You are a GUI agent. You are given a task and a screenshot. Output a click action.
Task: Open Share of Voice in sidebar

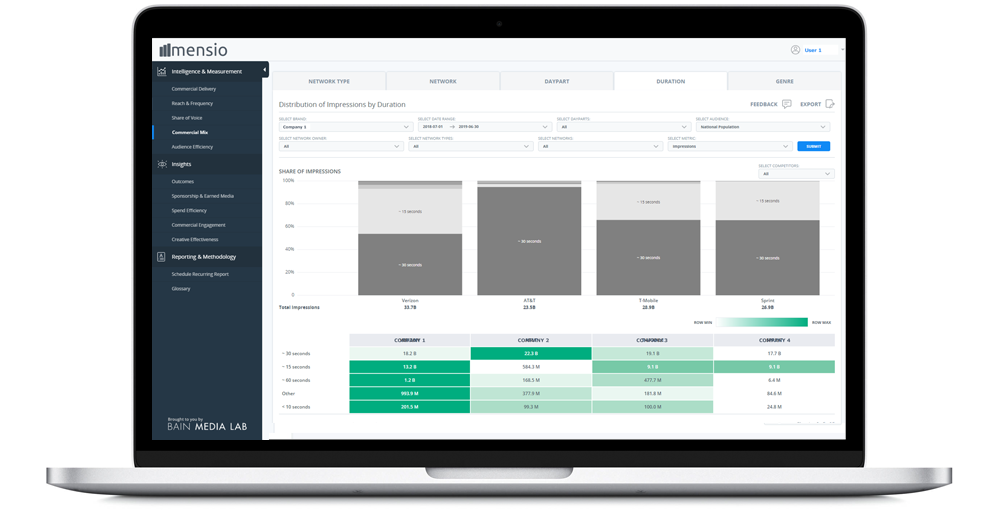[186, 118]
